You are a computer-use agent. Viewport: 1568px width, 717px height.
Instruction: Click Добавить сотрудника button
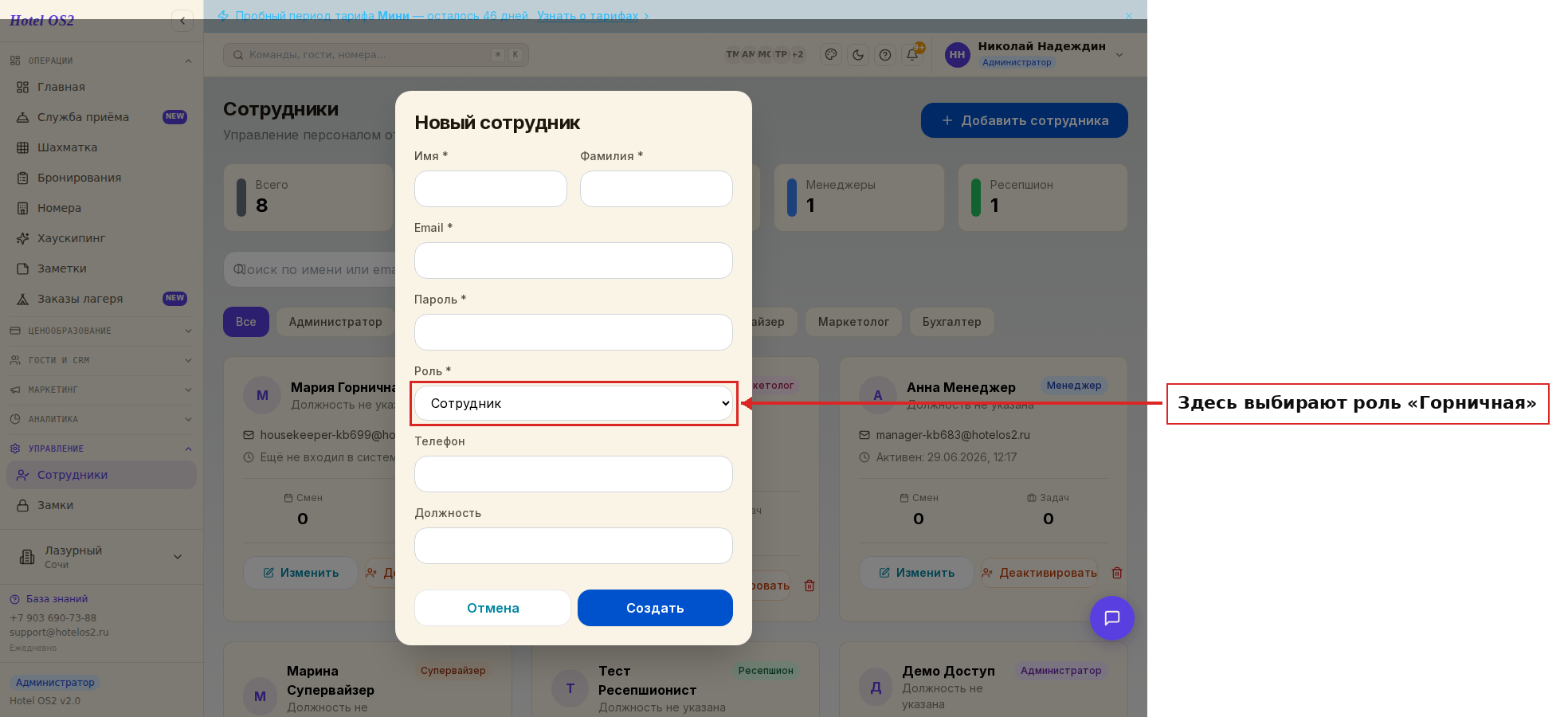click(x=1025, y=120)
